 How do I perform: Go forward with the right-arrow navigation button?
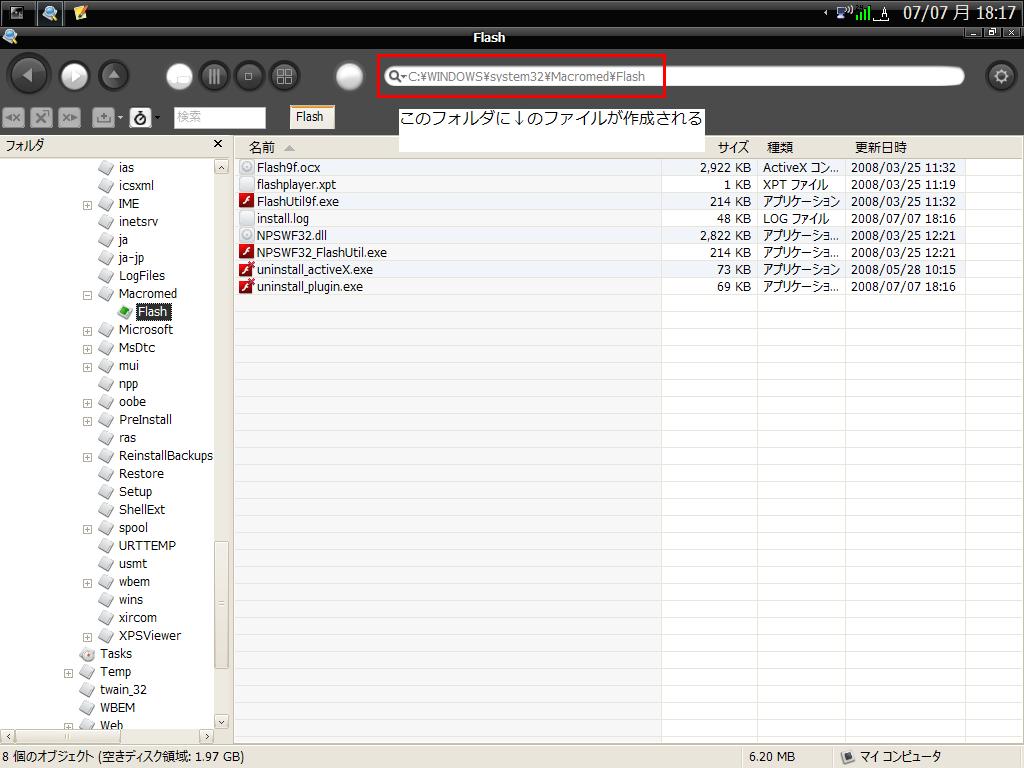[x=74, y=76]
